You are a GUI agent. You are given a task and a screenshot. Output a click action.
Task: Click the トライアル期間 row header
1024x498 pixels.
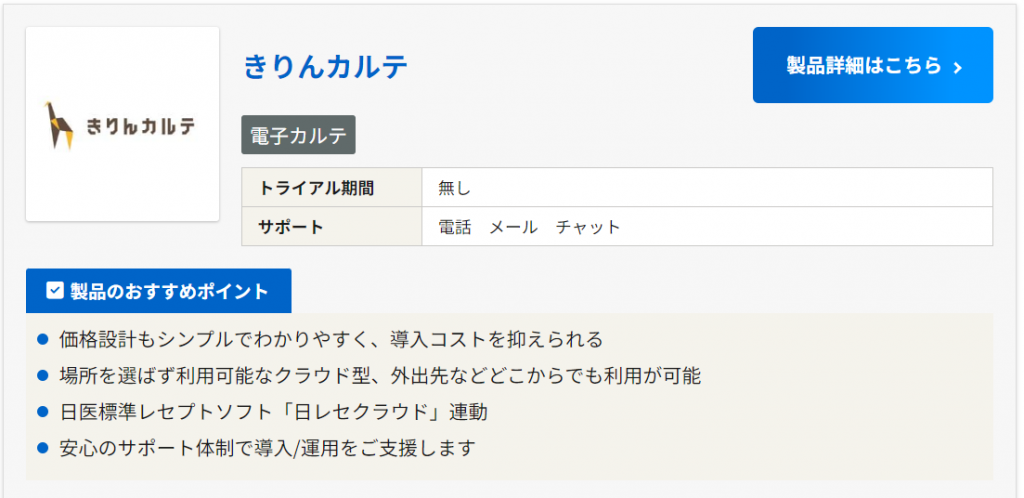point(317,188)
